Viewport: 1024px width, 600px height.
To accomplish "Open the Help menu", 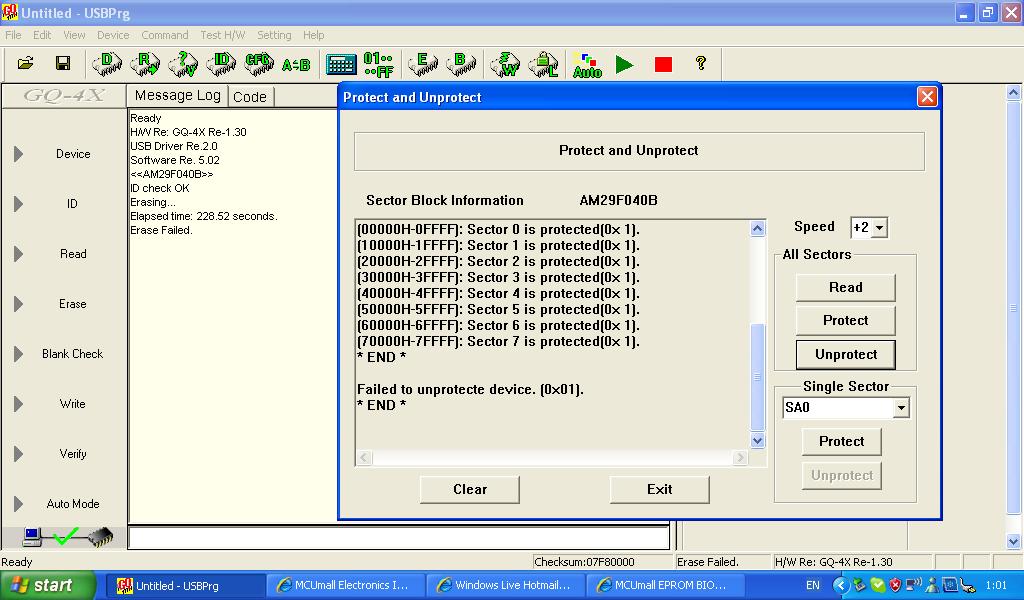I will pyautogui.click(x=313, y=35).
